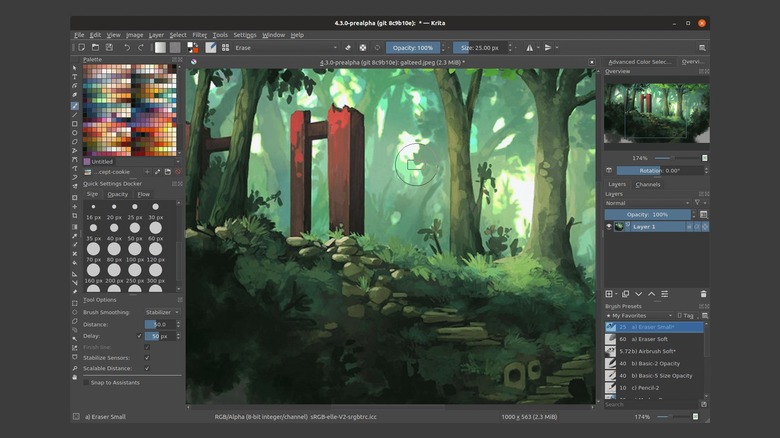780x438 pixels.
Task: Switch to the Channels tab
Action: pyautogui.click(x=648, y=184)
